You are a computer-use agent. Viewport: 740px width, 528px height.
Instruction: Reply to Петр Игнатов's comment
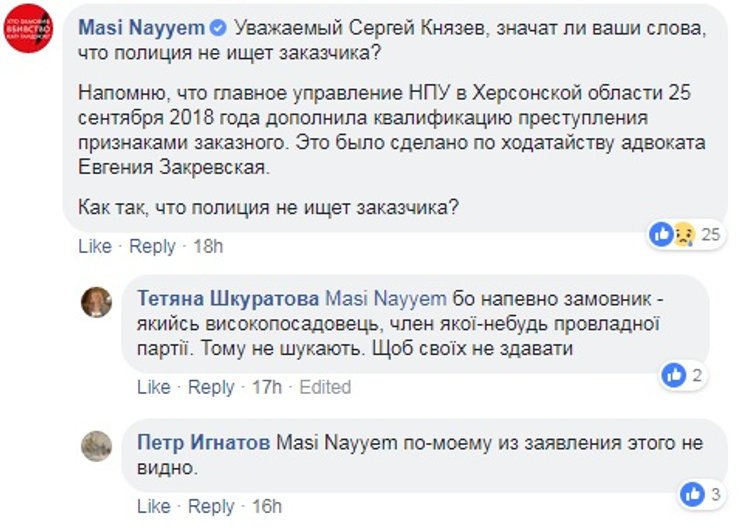tap(211, 506)
